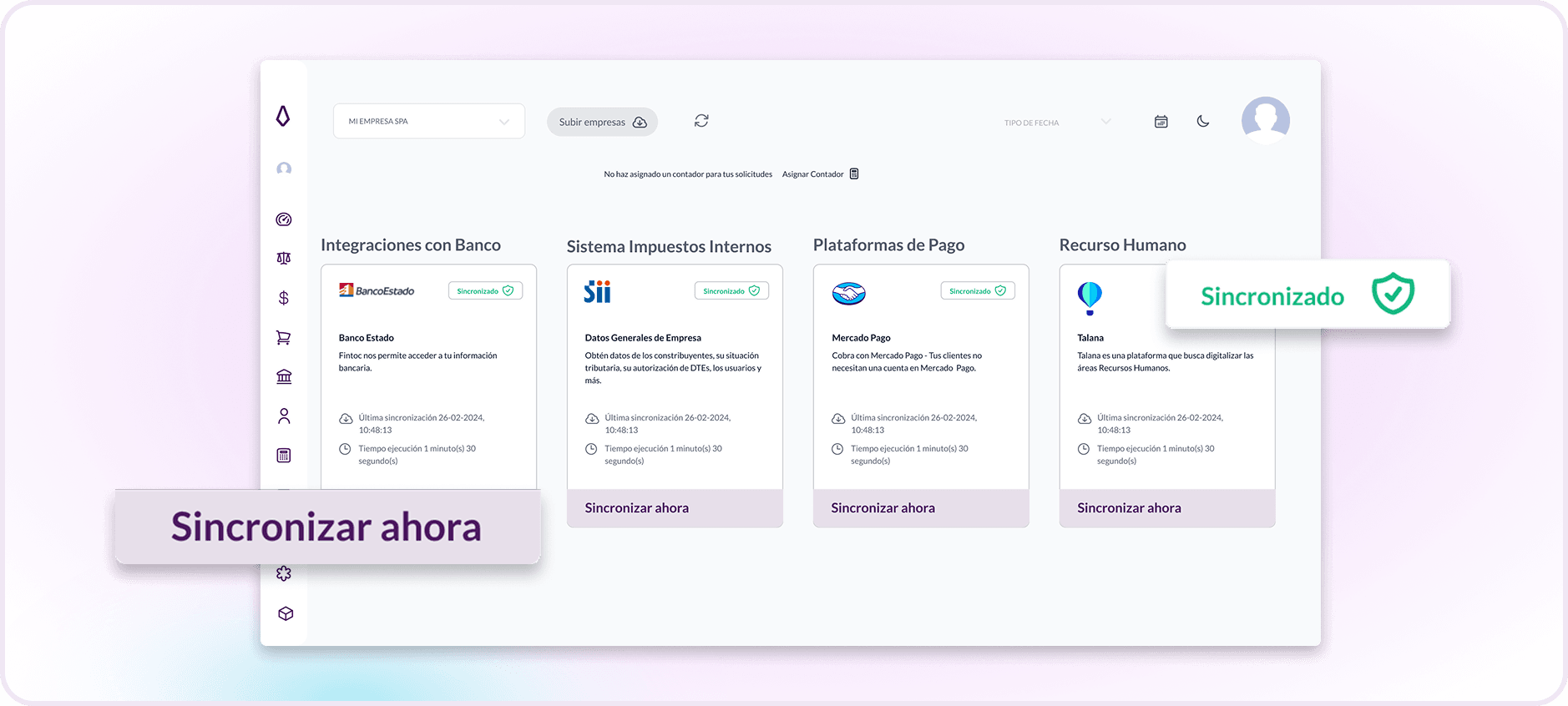The height and width of the screenshot is (706, 1568).
Task: Select the Sistema Impuestos Internos heading
Action: [669, 246]
